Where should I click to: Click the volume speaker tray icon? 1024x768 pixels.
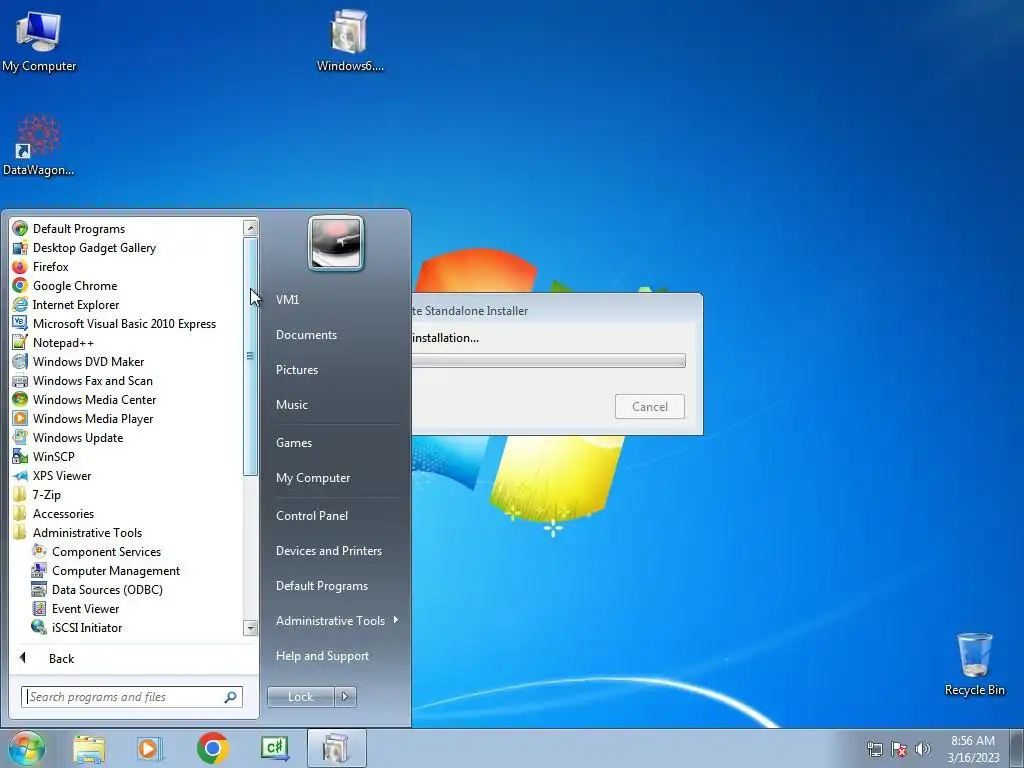tap(922, 749)
